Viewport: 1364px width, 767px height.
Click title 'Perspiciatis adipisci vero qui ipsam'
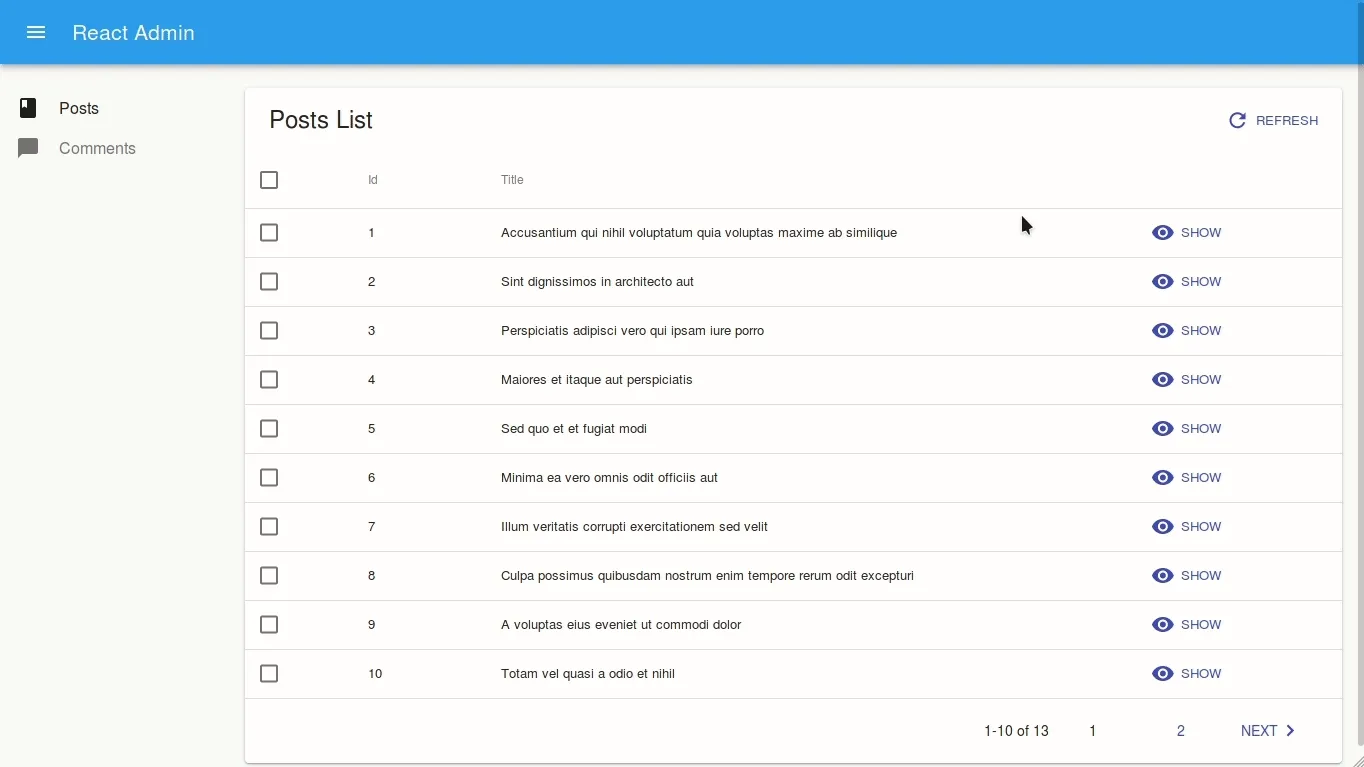coord(632,331)
